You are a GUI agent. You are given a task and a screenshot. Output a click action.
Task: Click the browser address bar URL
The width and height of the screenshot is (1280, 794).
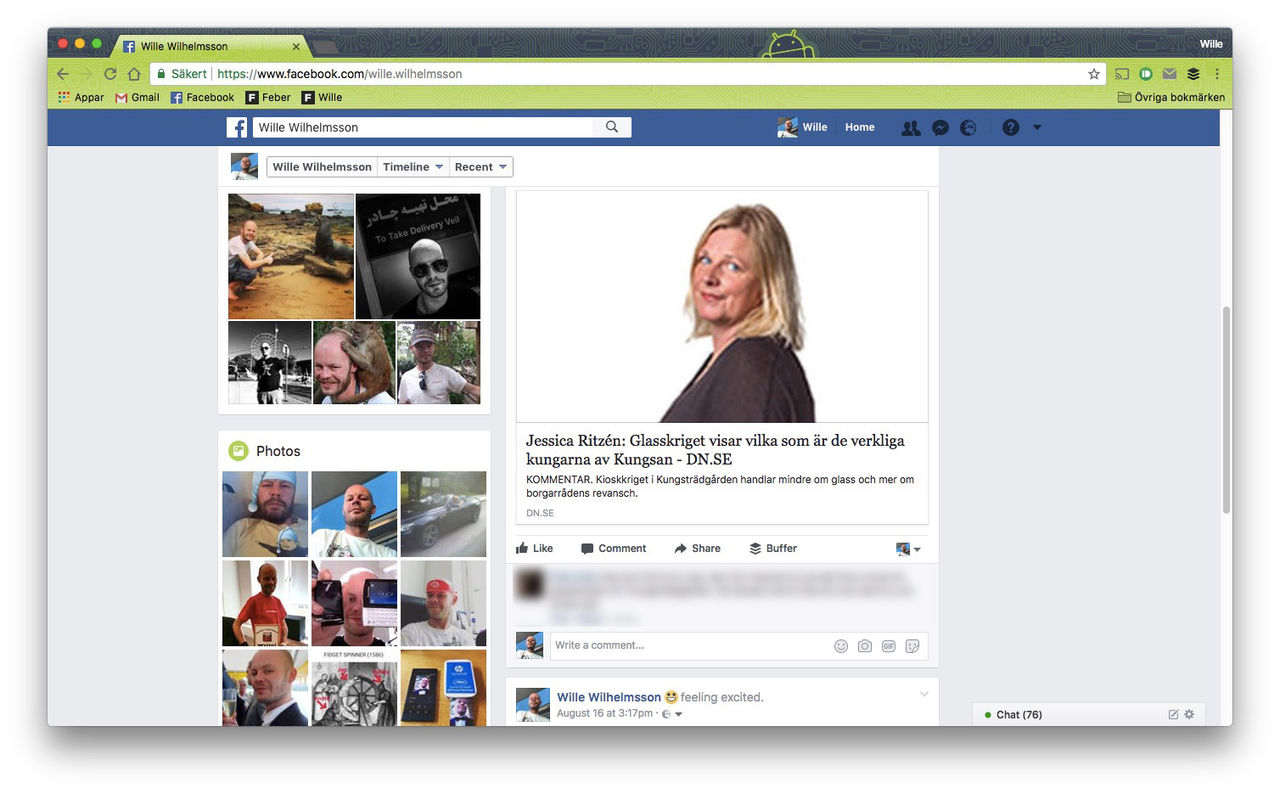point(339,74)
